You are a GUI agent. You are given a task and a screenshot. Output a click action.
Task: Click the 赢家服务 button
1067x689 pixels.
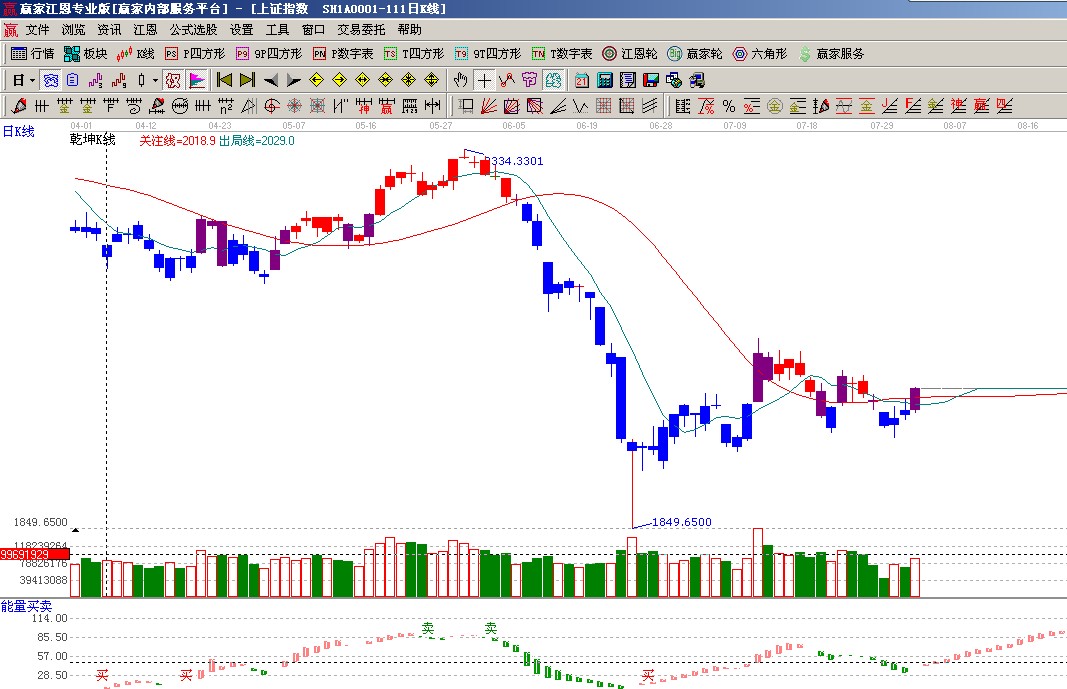pos(831,54)
